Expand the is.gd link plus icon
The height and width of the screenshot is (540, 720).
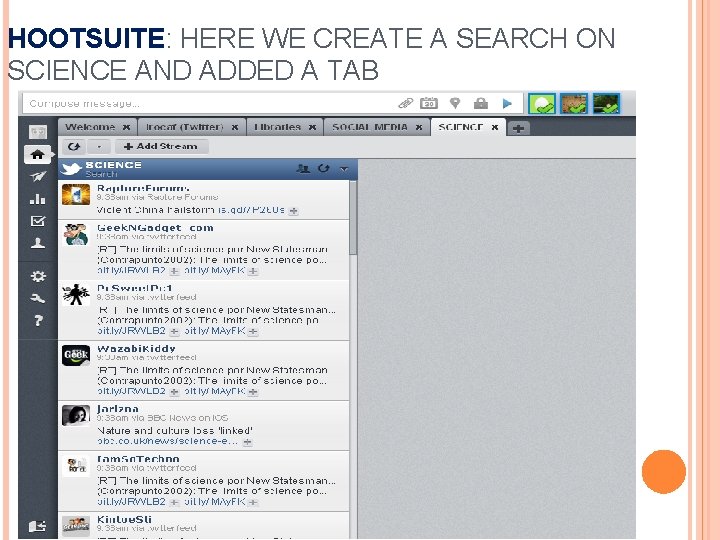pos(293,211)
